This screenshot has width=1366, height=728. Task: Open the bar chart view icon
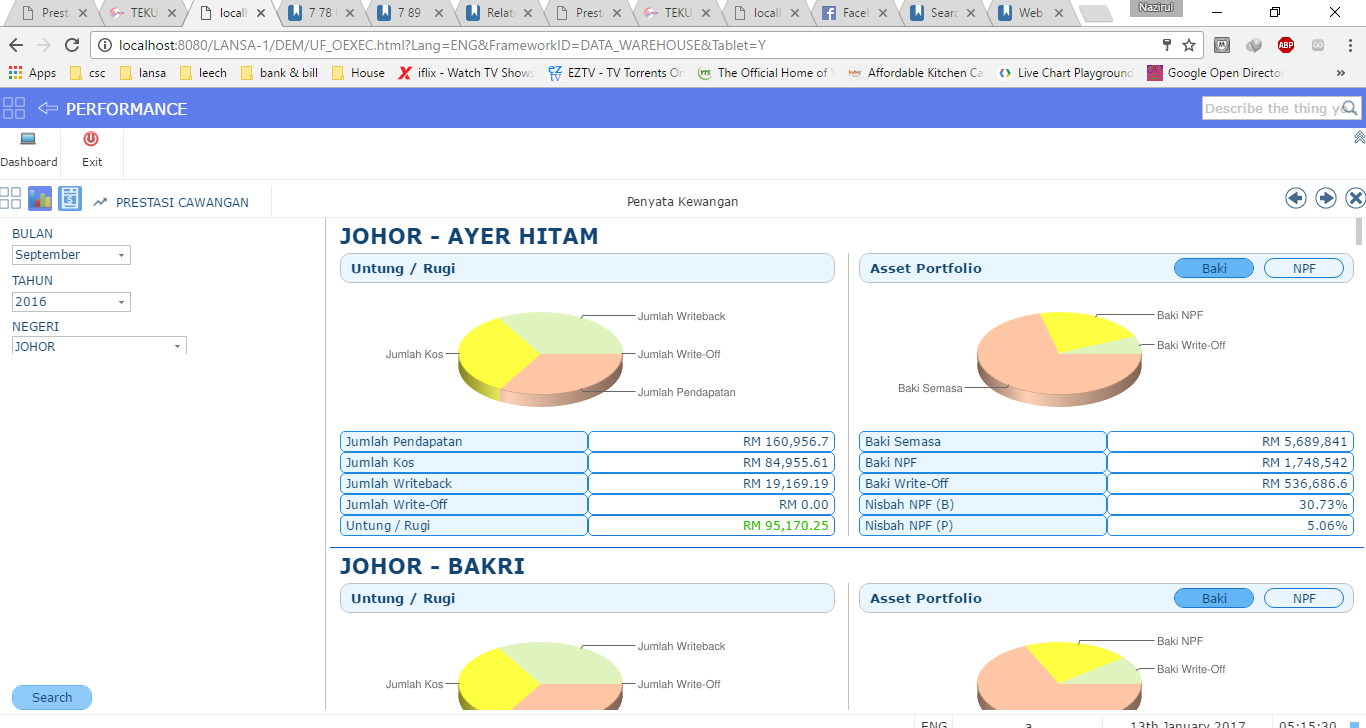[40, 198]
